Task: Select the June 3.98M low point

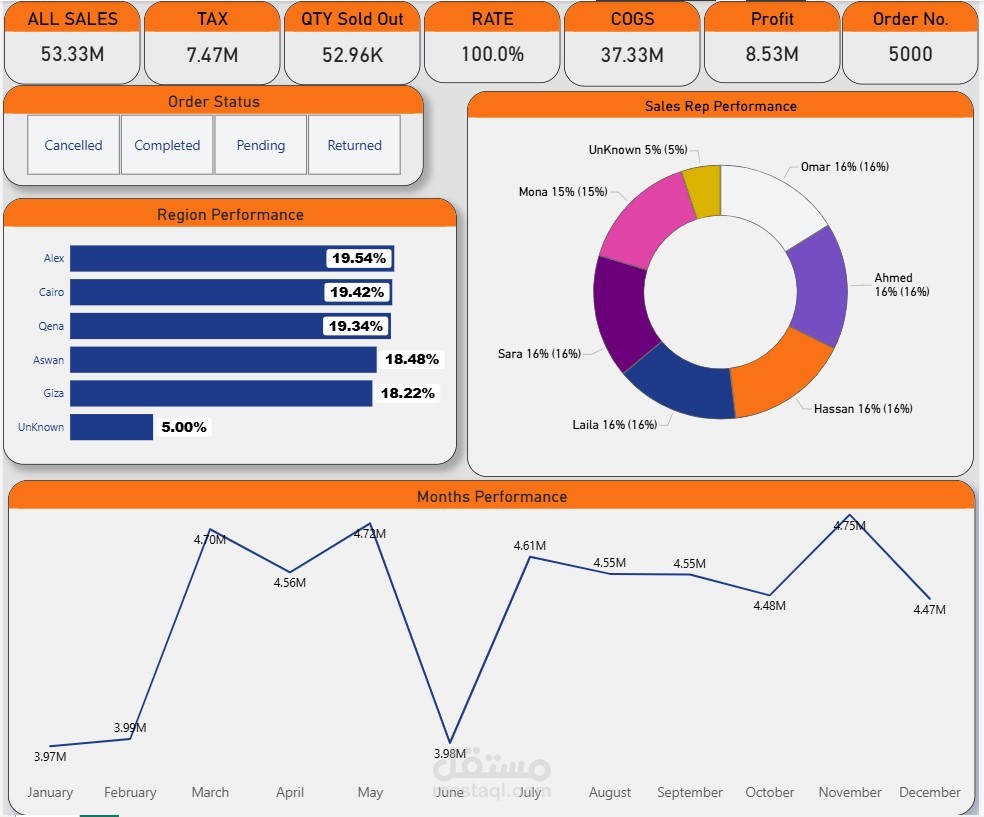Action: tap(450, 742)
